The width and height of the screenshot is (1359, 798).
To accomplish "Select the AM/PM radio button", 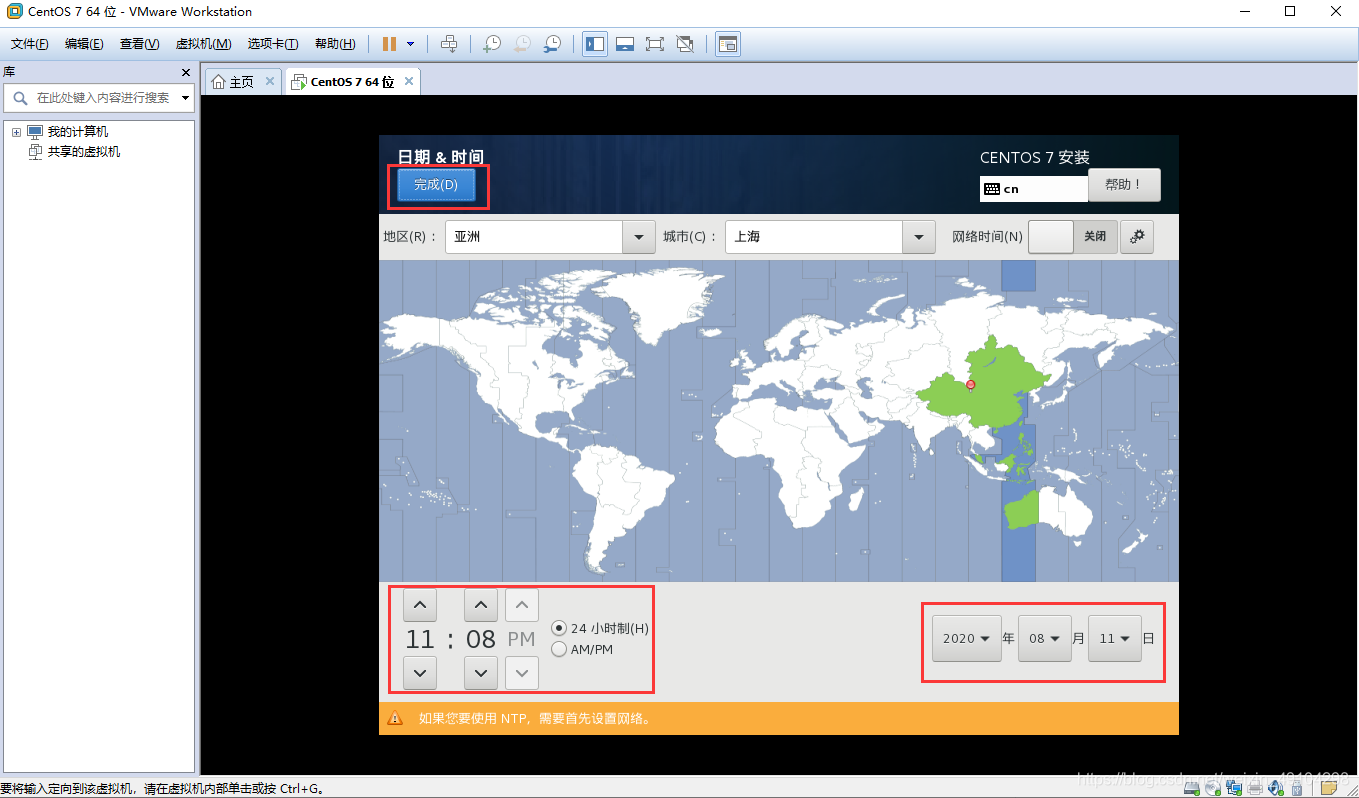I will click(559, 649).
